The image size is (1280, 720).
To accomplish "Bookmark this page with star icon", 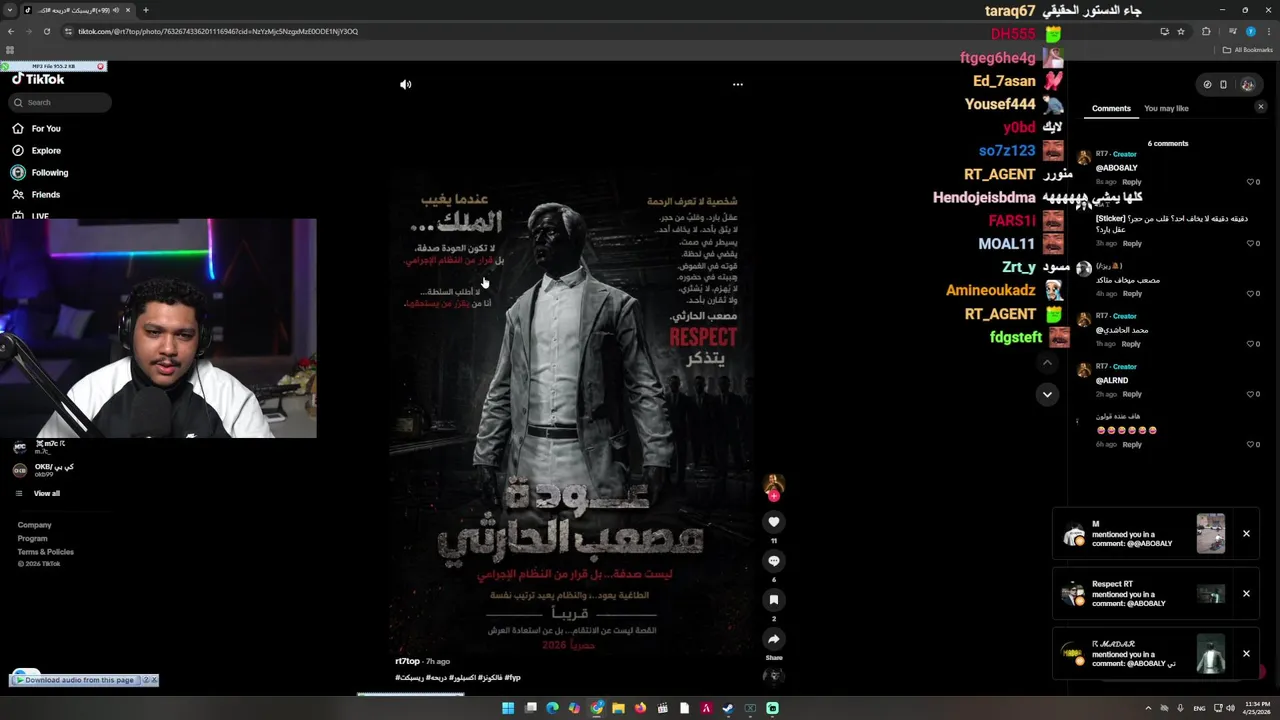I will coord(1181,31).
